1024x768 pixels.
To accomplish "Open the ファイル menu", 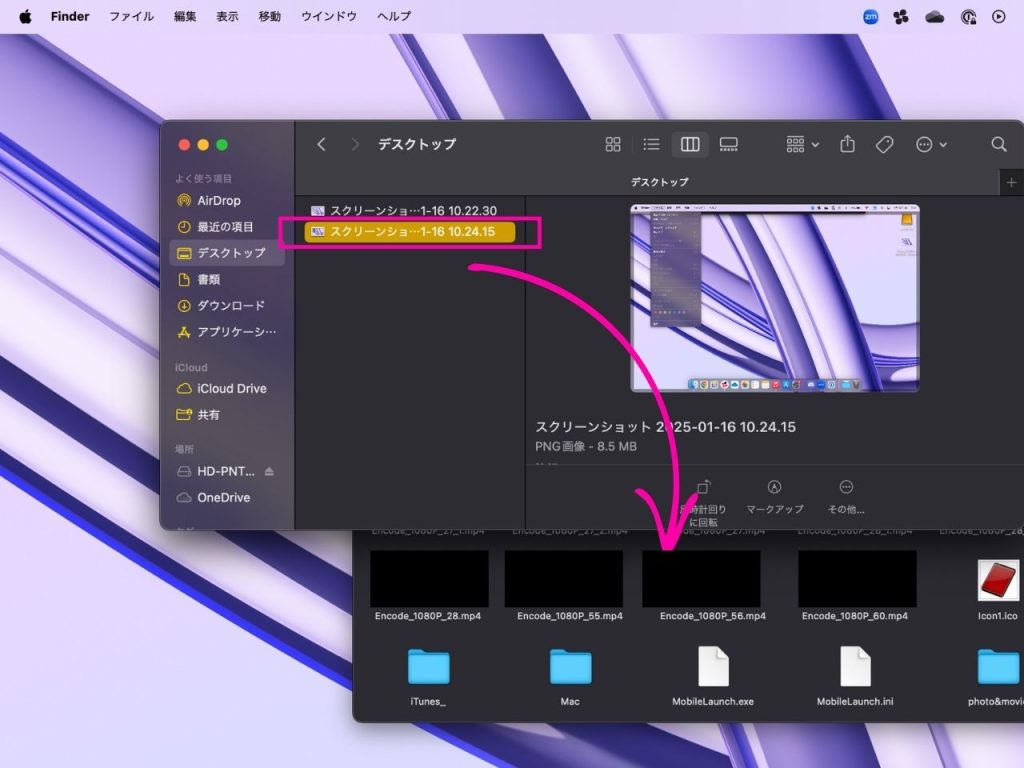I will pyautogui.click(x=131, y=16).
